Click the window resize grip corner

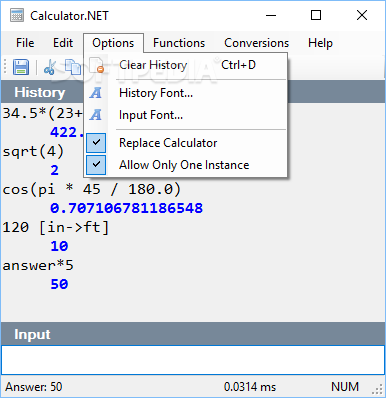point(378,389)
